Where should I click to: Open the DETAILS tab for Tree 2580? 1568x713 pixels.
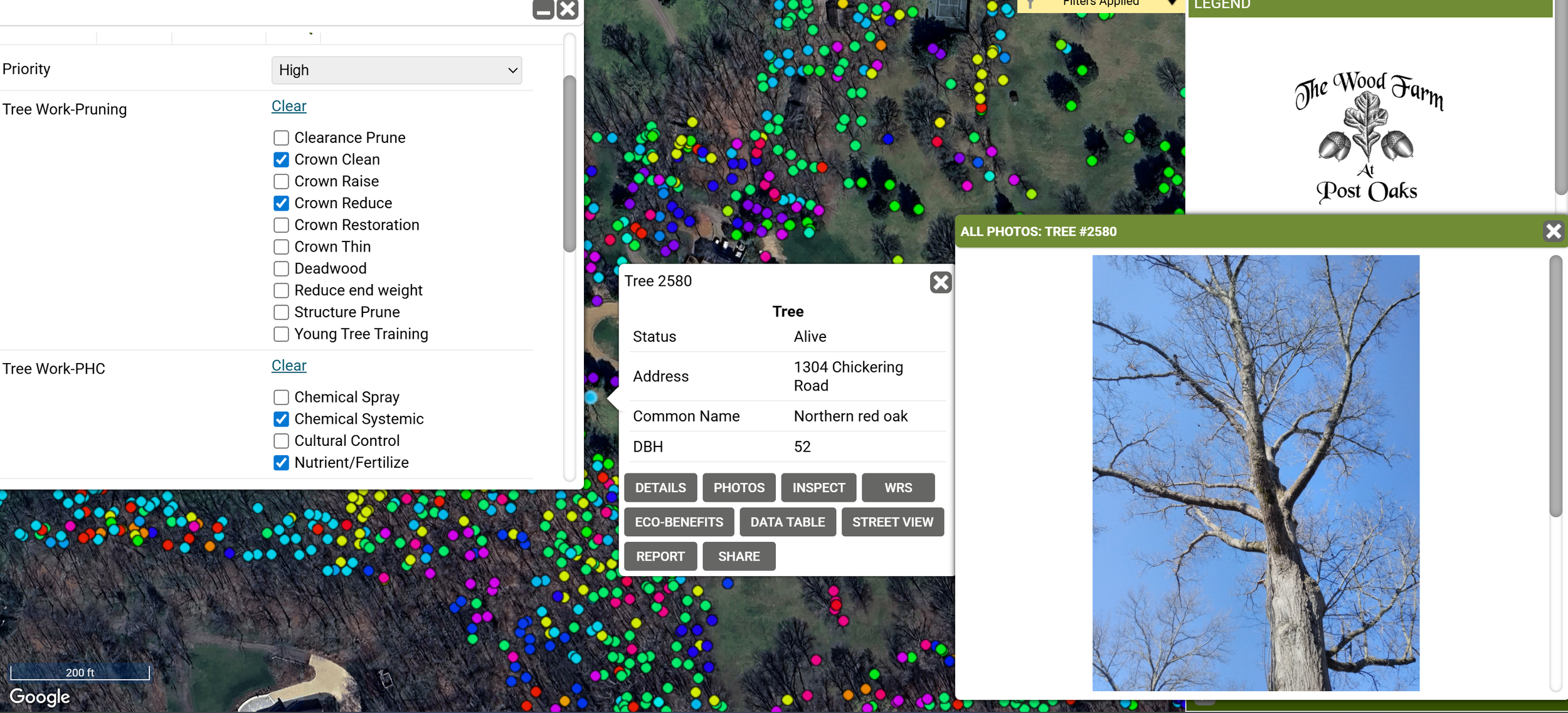pos(660,488)
